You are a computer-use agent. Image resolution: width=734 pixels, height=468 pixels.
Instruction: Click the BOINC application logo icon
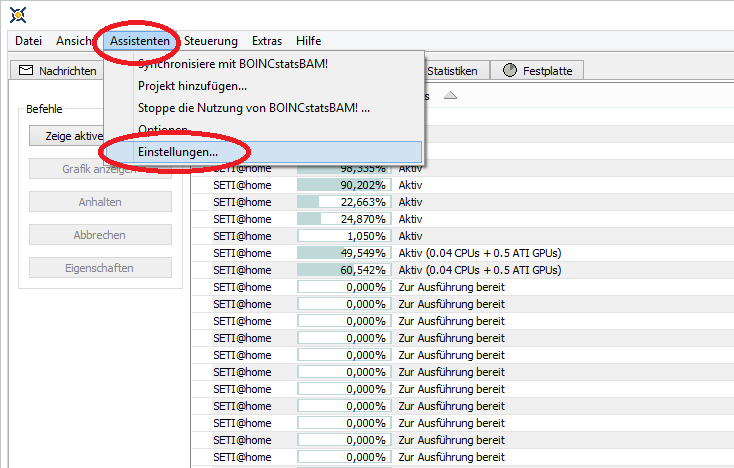pos(18,15)
